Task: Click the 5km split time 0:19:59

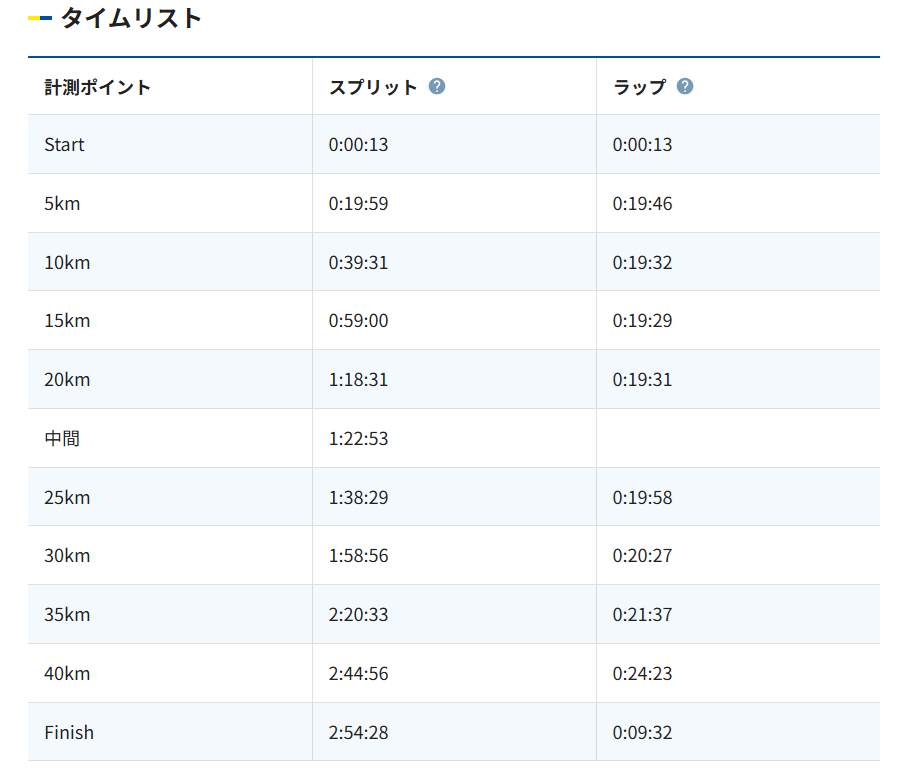Action: pos(358,204)
